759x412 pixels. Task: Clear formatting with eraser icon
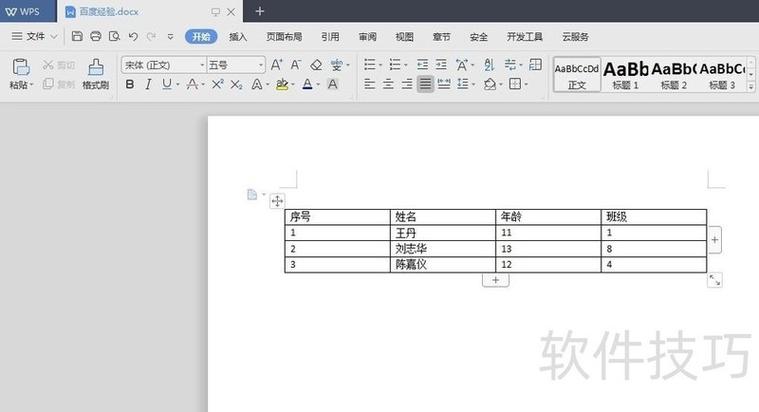coord(316,64)
